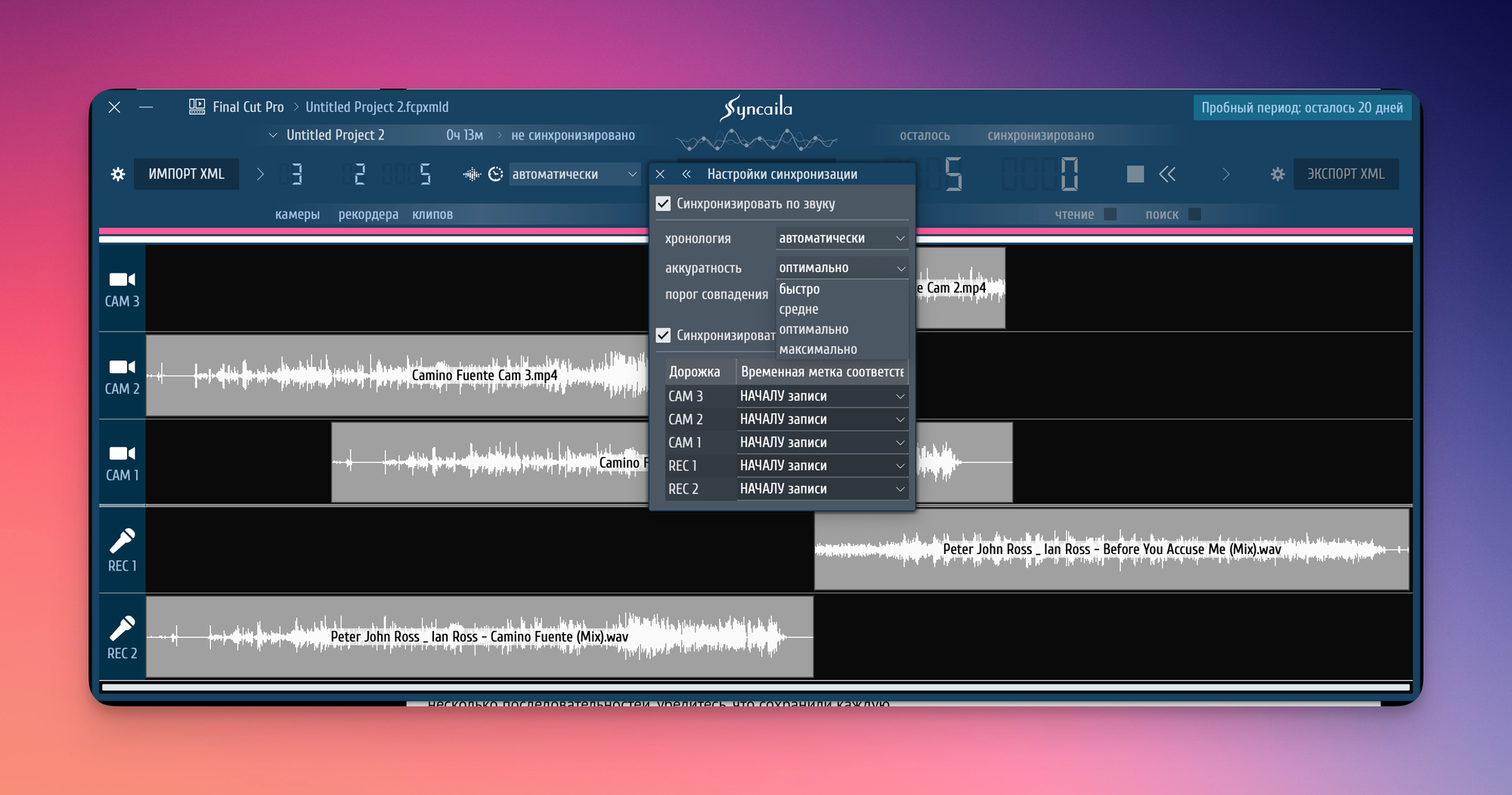The width and height of the screenshot is (1512, 795).
Task: Select the Camino clip on CAM 1 track
Action: point(490,462)
